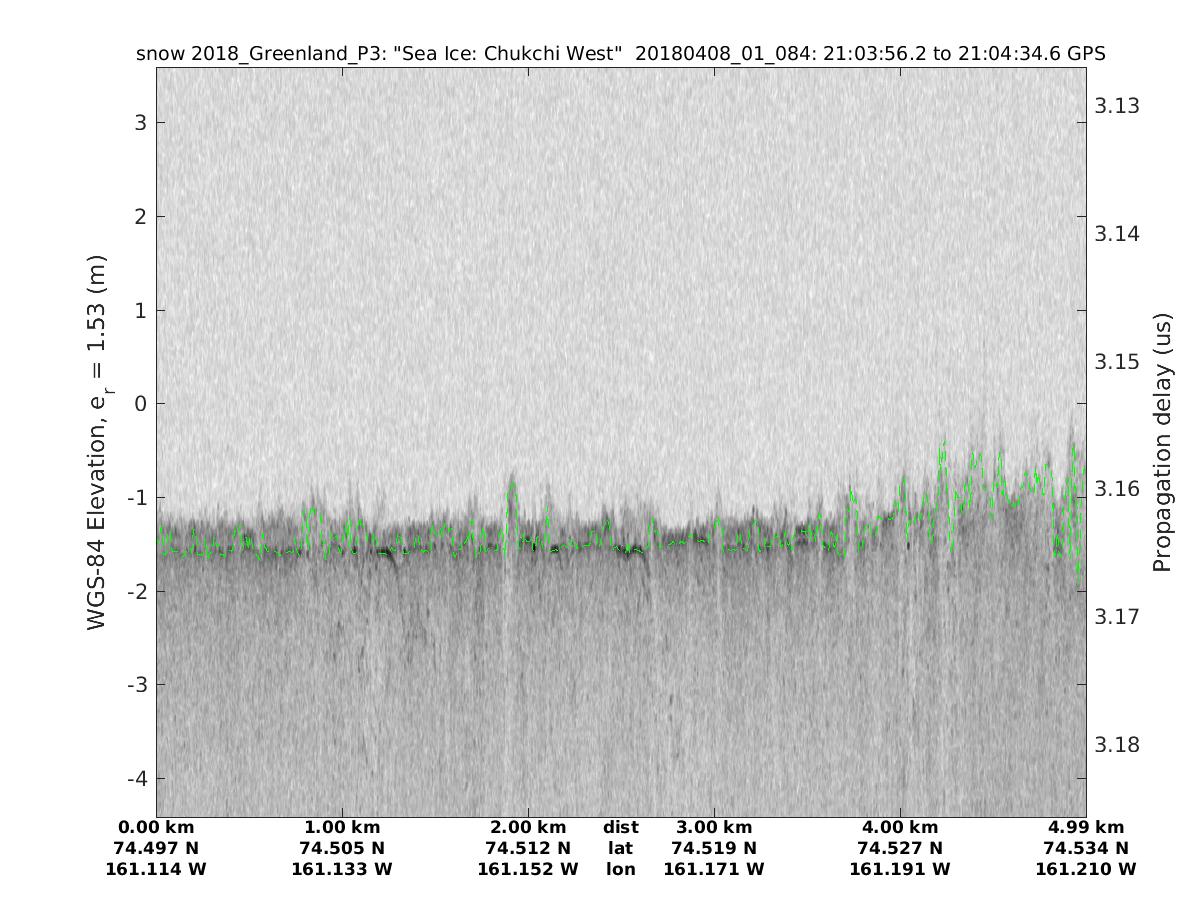Click the 0.00 km distance label
1200x900 pixels.
pos(156,828)
